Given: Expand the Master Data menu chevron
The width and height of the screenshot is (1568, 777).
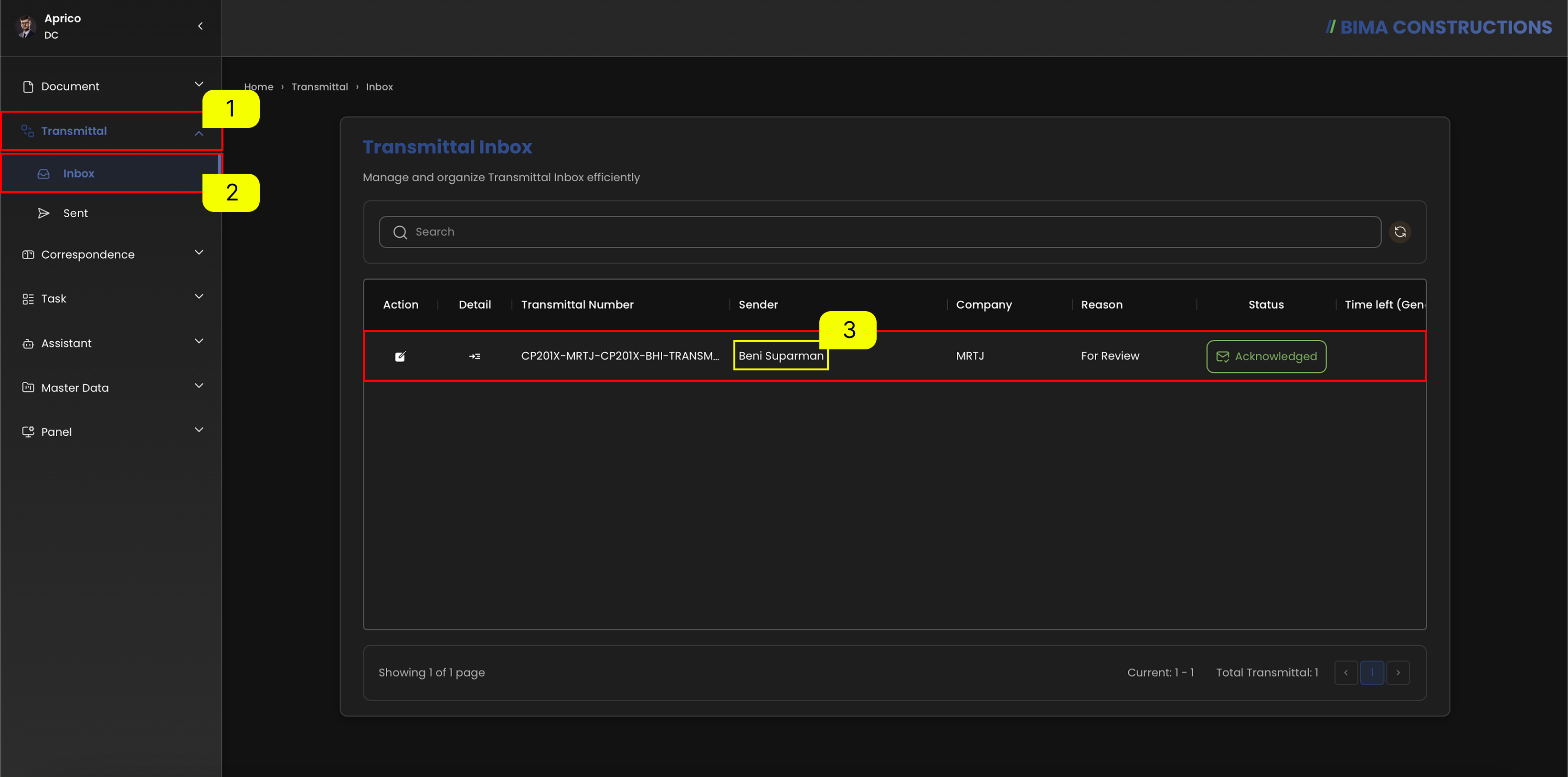Looking at the screenshot, I should tap(199, 385).
